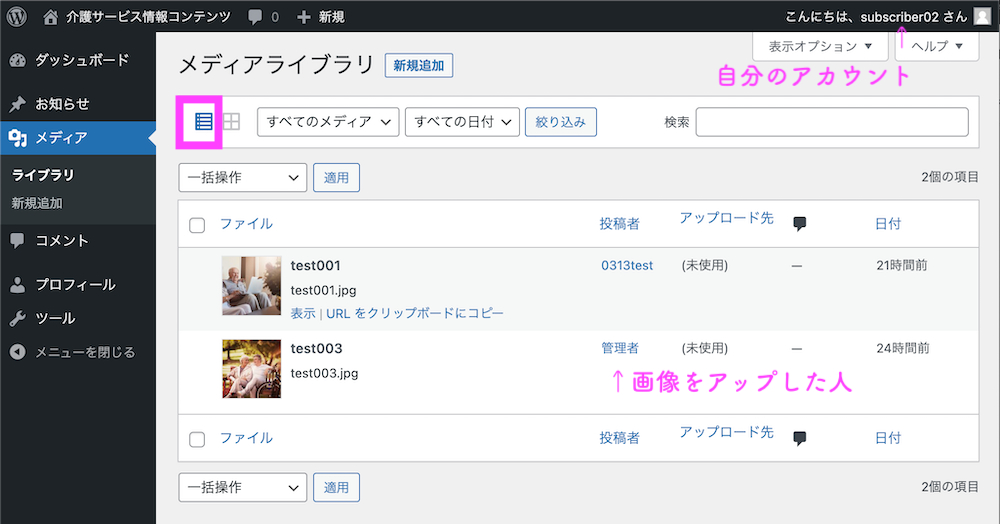Open the bottom 一括操作 bulk action dropdown
The image size is (1000, 524).
click(x=242, y=487)
